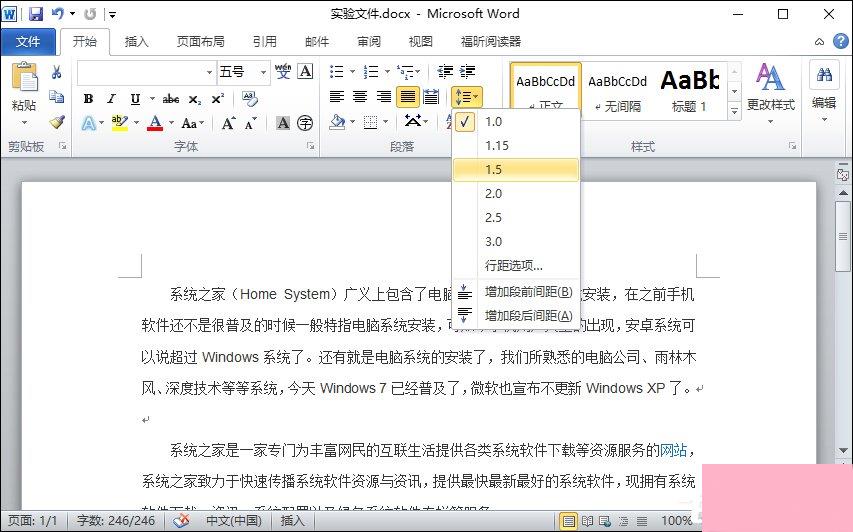Click the Grow Font icon
The image size is (853, 532).
228,123
